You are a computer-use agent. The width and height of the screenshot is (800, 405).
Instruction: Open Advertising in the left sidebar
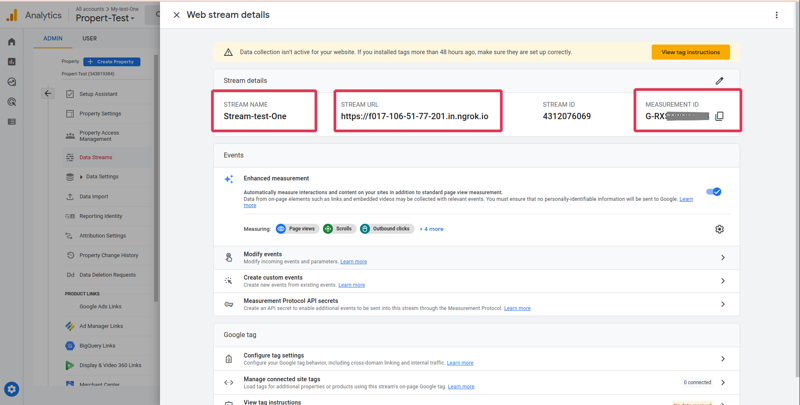pos(12,102)
